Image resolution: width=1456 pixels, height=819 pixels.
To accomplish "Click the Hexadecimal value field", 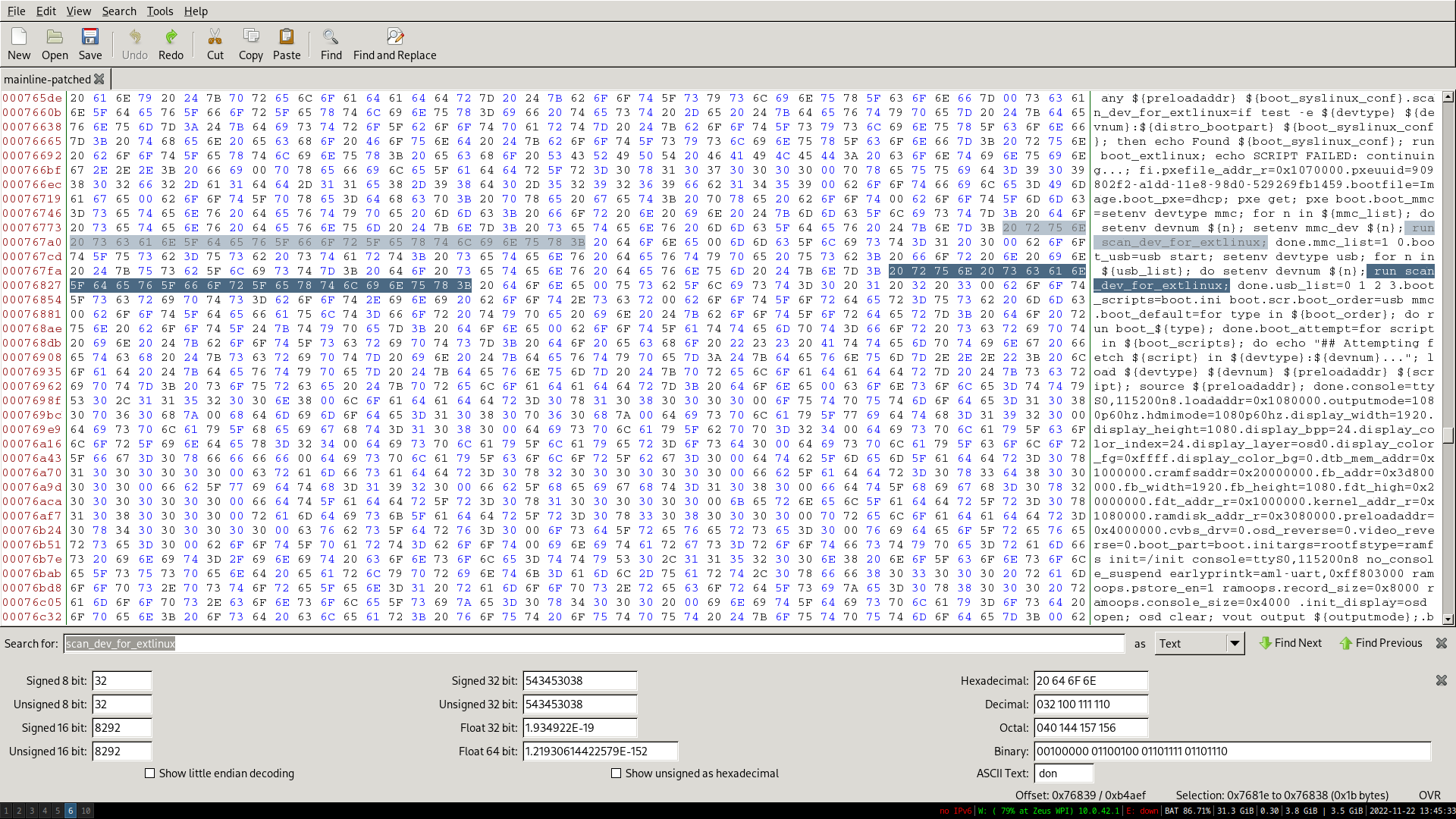I will point(1091,681).
